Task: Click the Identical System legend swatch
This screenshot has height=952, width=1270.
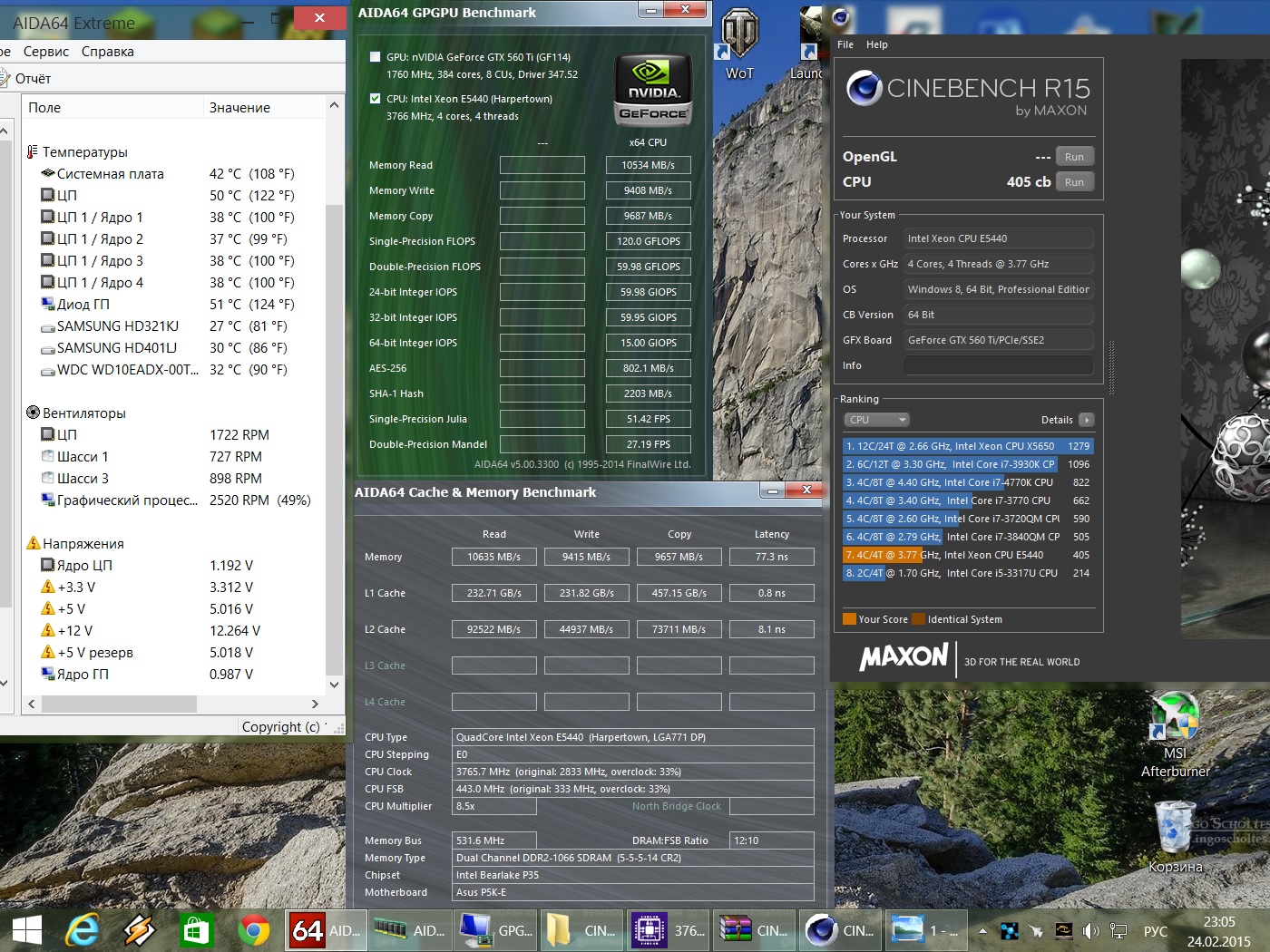Action: (919, 619)
